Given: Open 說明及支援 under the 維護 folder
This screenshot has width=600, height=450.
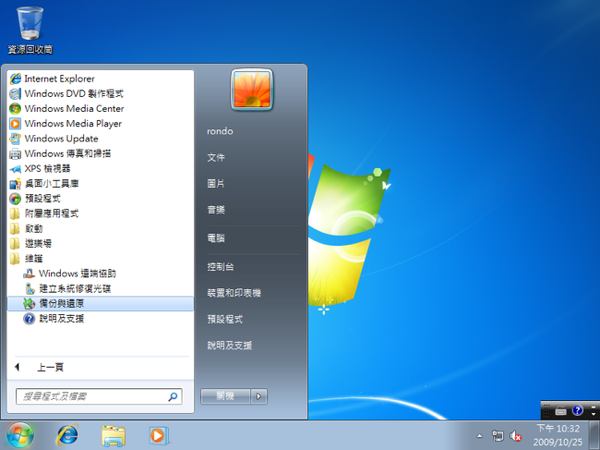Looking at the screenshot, I should [x=100, y=318].
